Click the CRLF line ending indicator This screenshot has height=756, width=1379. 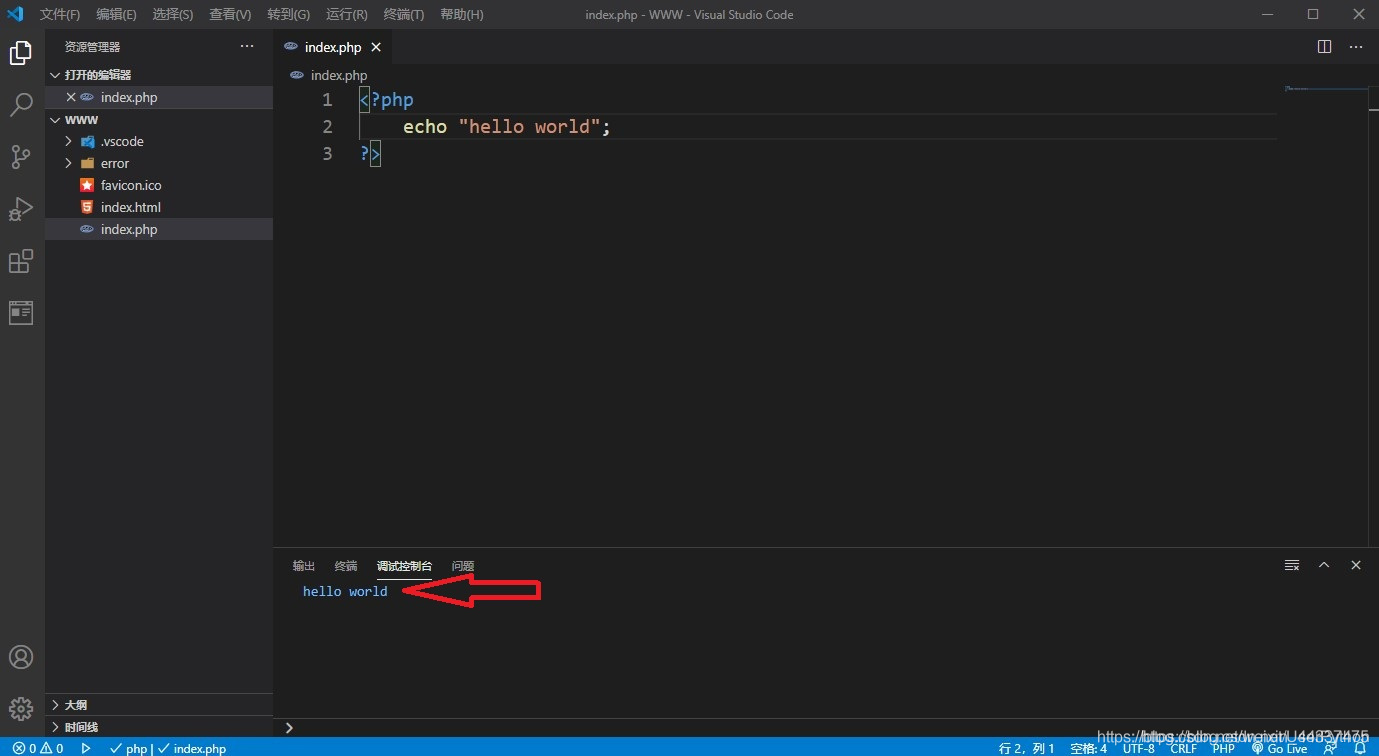coord(1183,748)
